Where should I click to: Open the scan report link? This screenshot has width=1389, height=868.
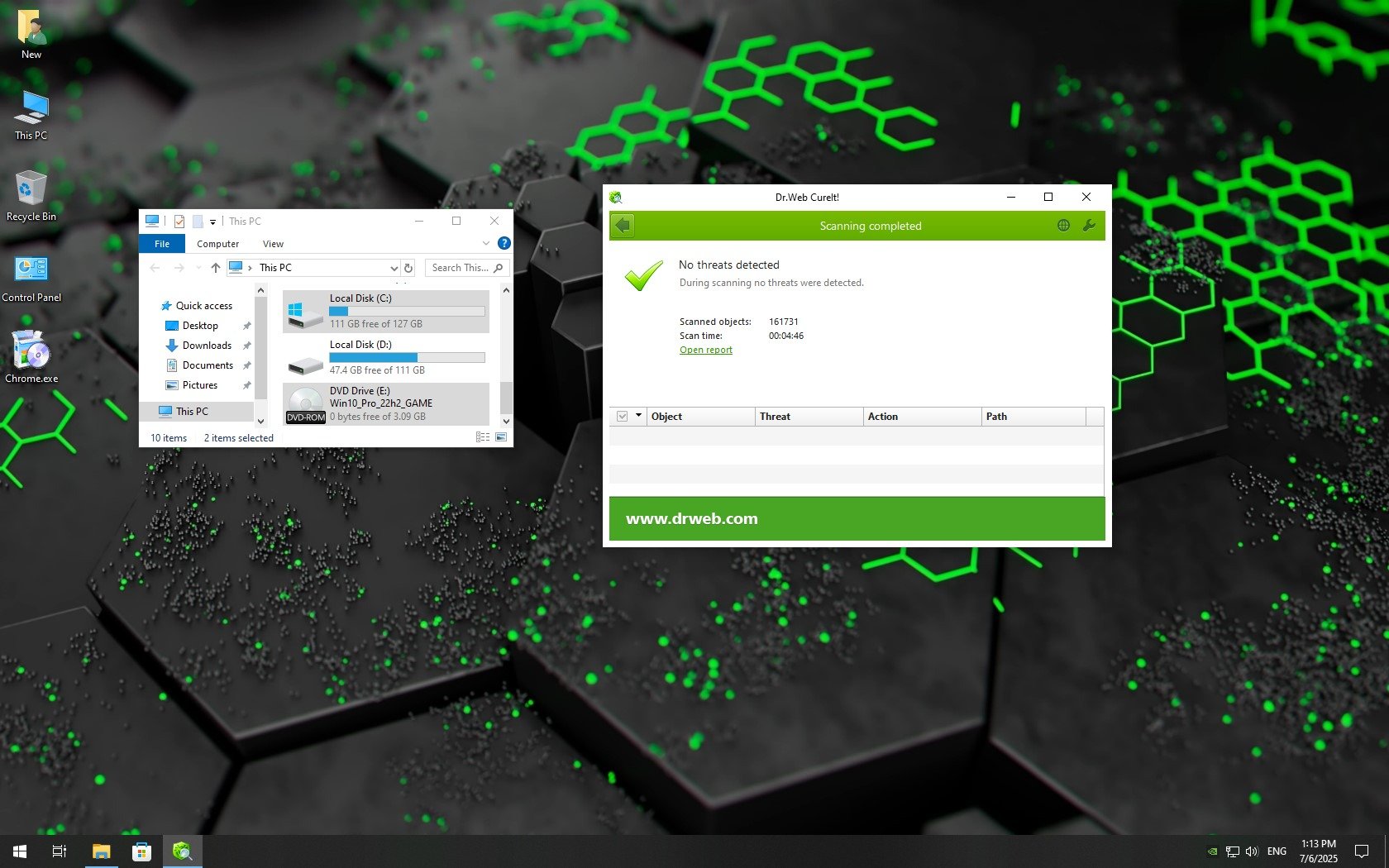[x=706, y=350]
